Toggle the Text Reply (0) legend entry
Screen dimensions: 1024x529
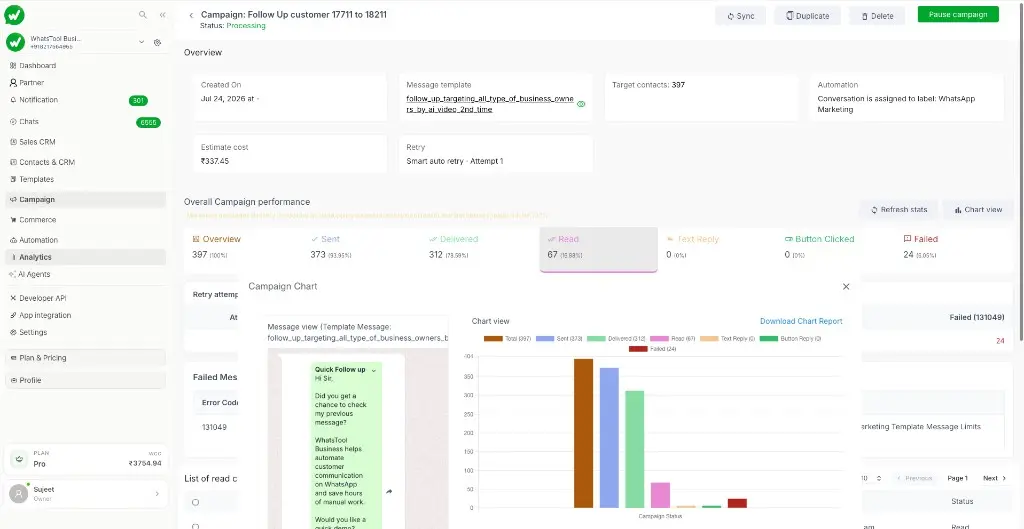(727, 339)
